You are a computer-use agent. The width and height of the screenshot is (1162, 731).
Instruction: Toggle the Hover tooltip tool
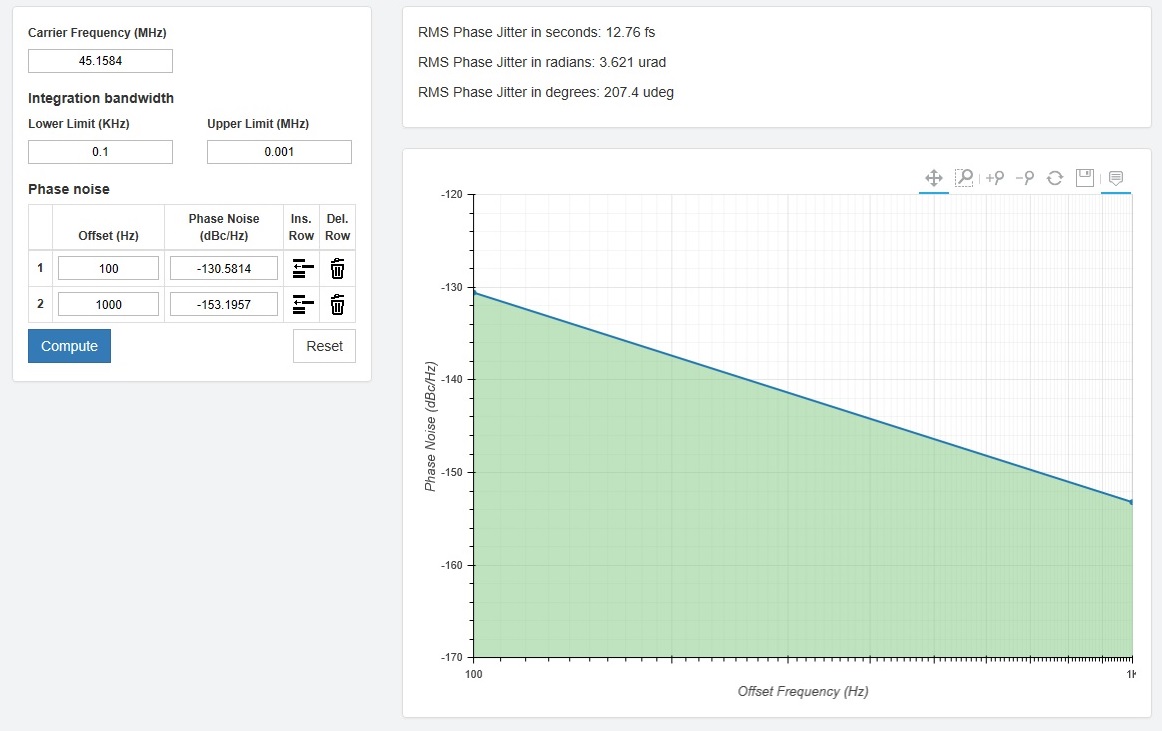[x=1116, y=178]
